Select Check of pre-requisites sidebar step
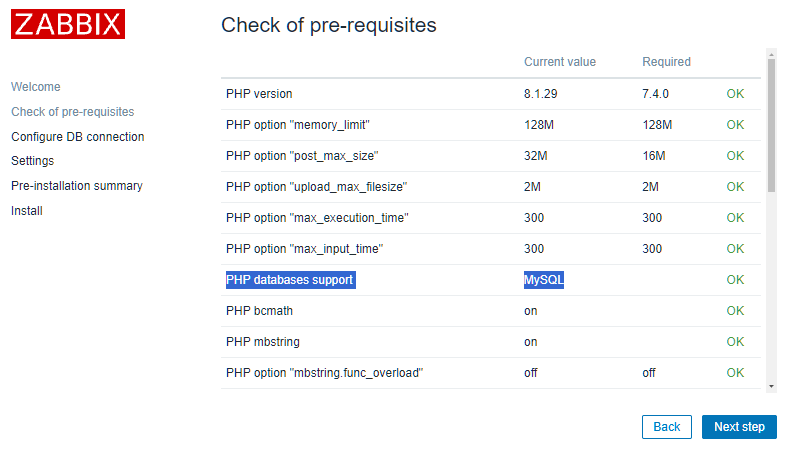The height and width of the screenshot is (451, 788). (72, 112)
